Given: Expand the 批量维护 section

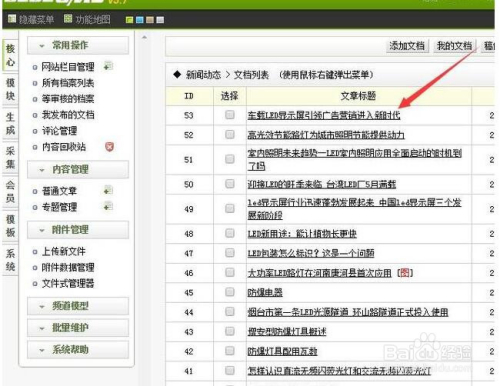Looking at the screenshot, I should (78, 328).
